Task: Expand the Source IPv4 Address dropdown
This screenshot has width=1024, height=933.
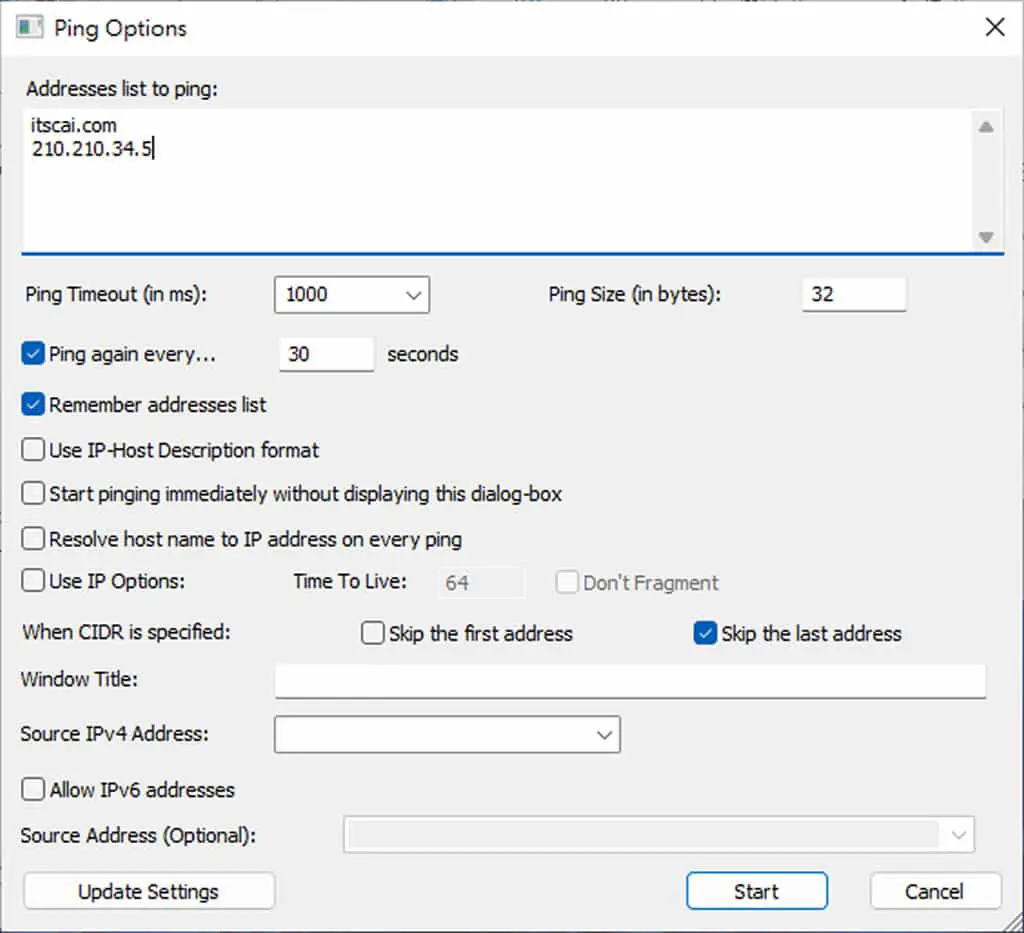Action: tap(447, 735)
